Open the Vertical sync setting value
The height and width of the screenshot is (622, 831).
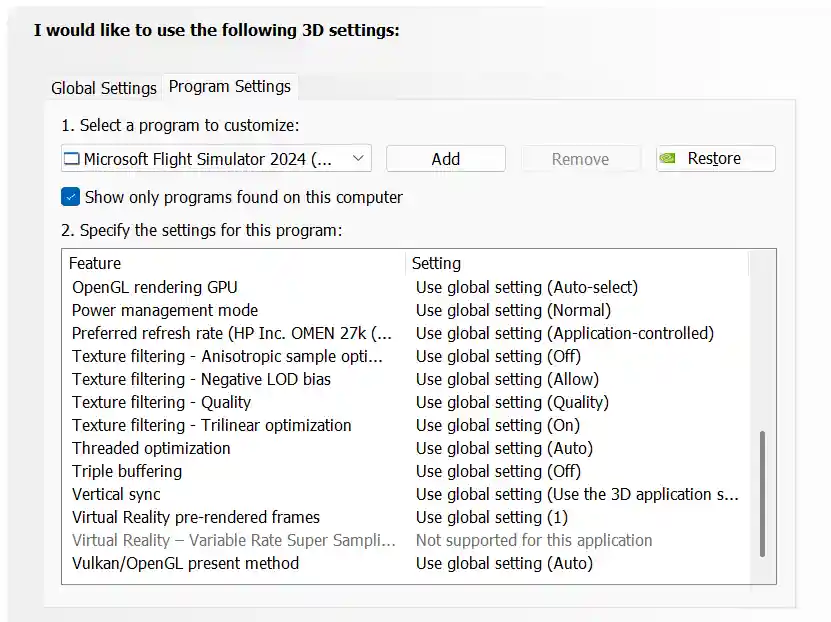[577, 494]
